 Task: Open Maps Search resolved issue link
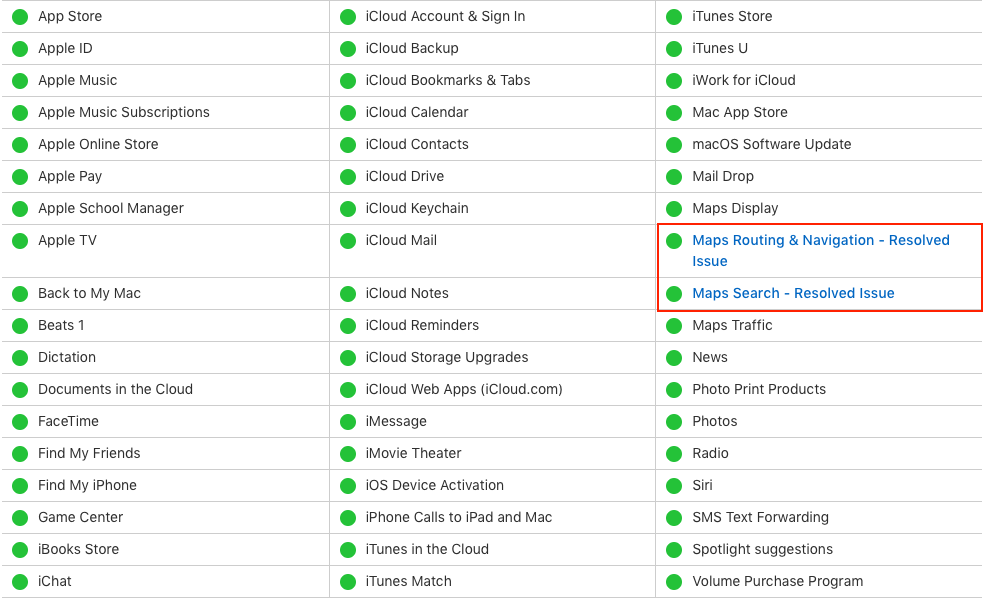coord(793,293)
